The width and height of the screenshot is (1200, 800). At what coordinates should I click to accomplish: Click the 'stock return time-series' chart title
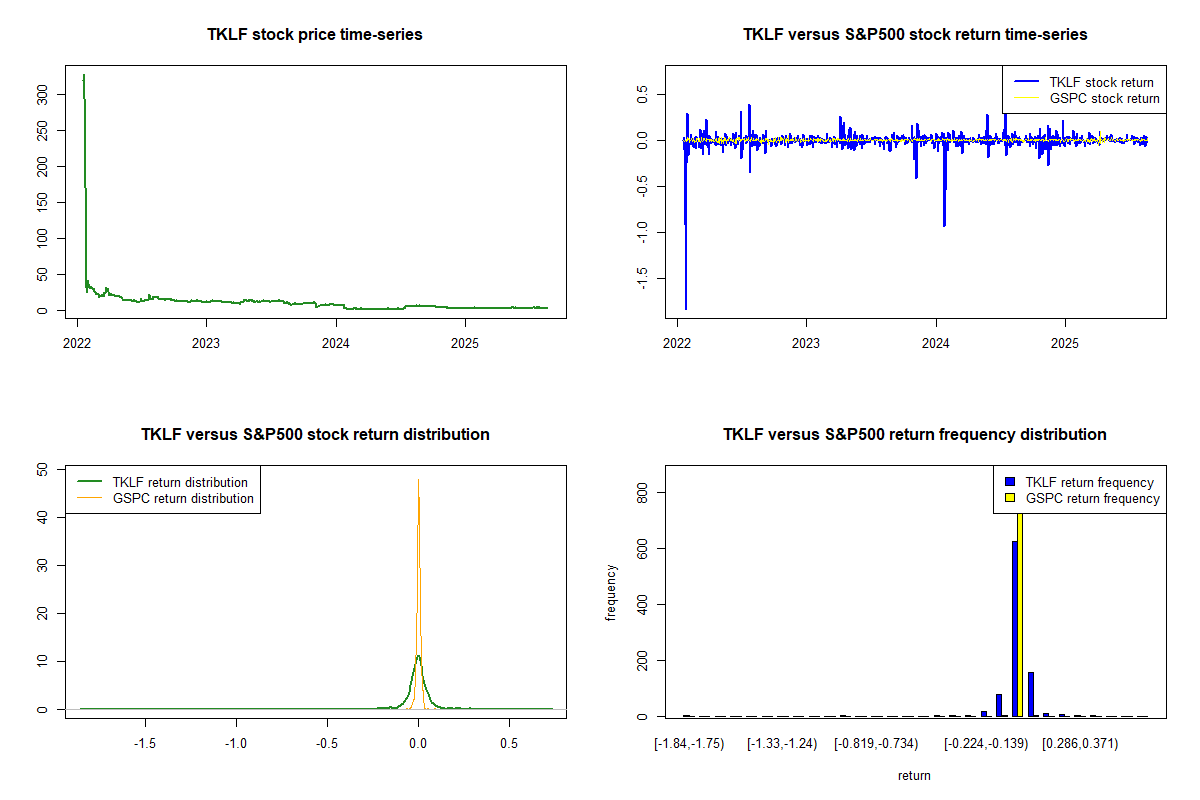(x=915, y=35)
